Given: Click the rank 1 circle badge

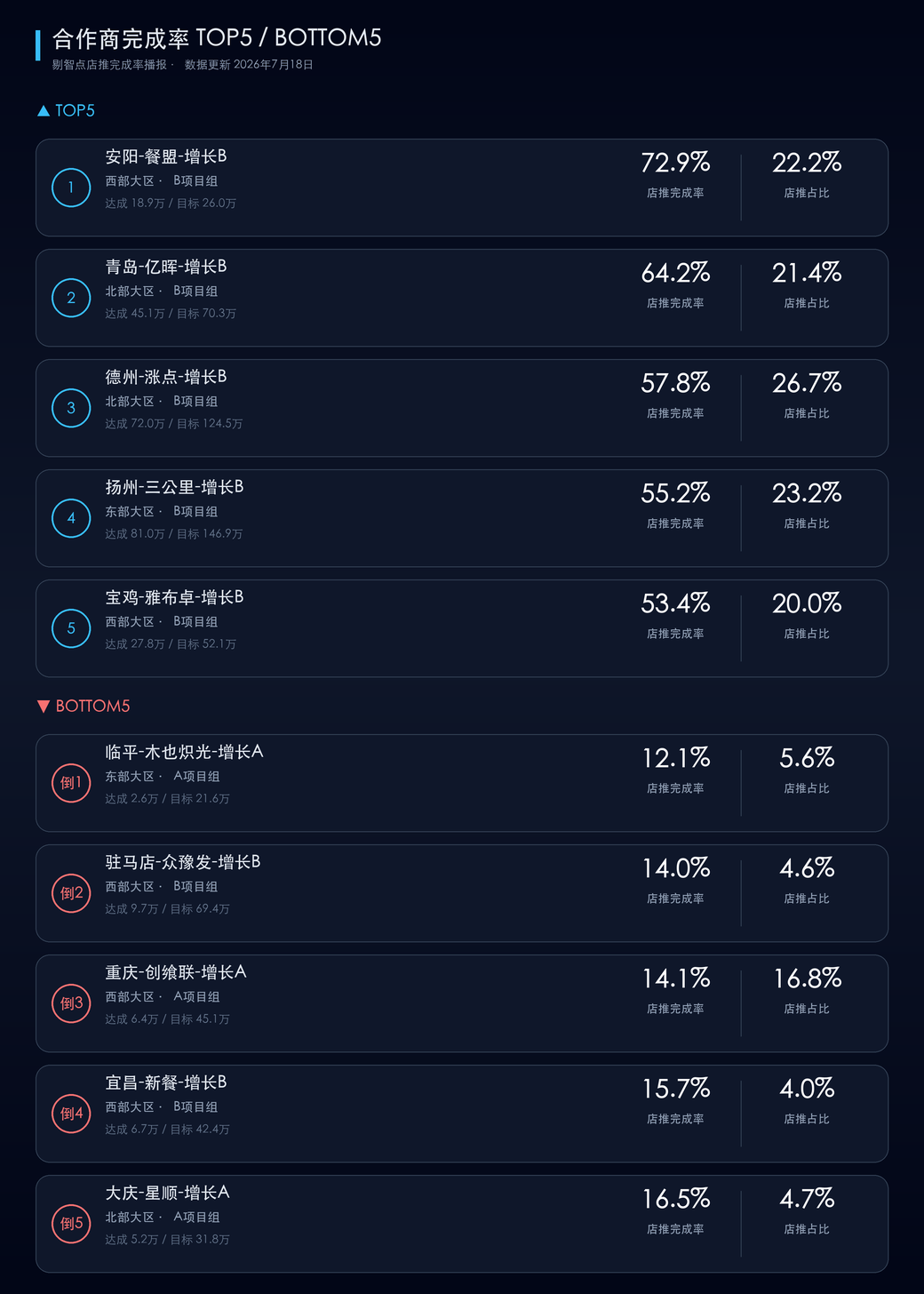Looking at the screenshot, I should (x=71, y=188).
